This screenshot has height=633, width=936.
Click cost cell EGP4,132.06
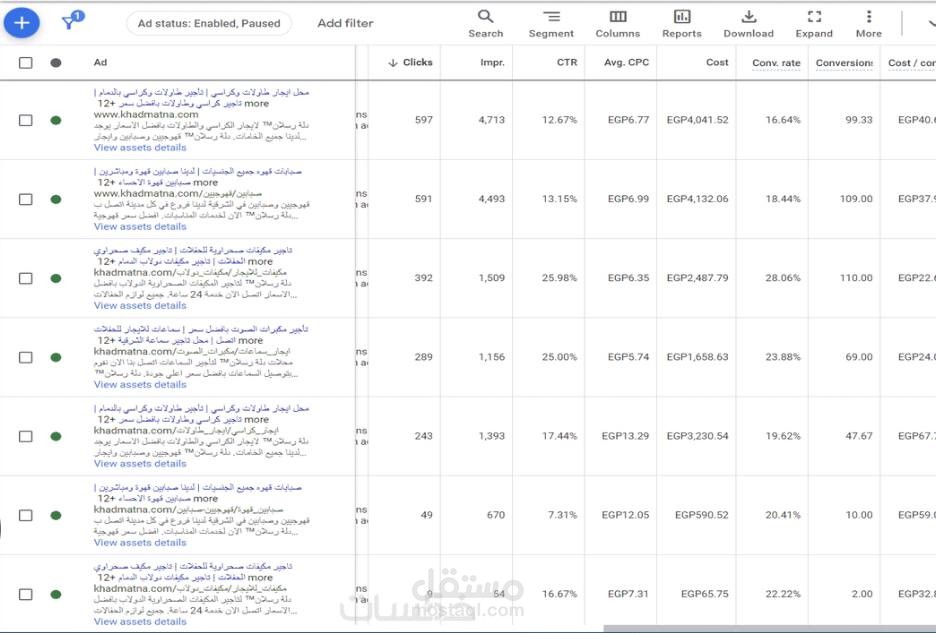point(697,199)
